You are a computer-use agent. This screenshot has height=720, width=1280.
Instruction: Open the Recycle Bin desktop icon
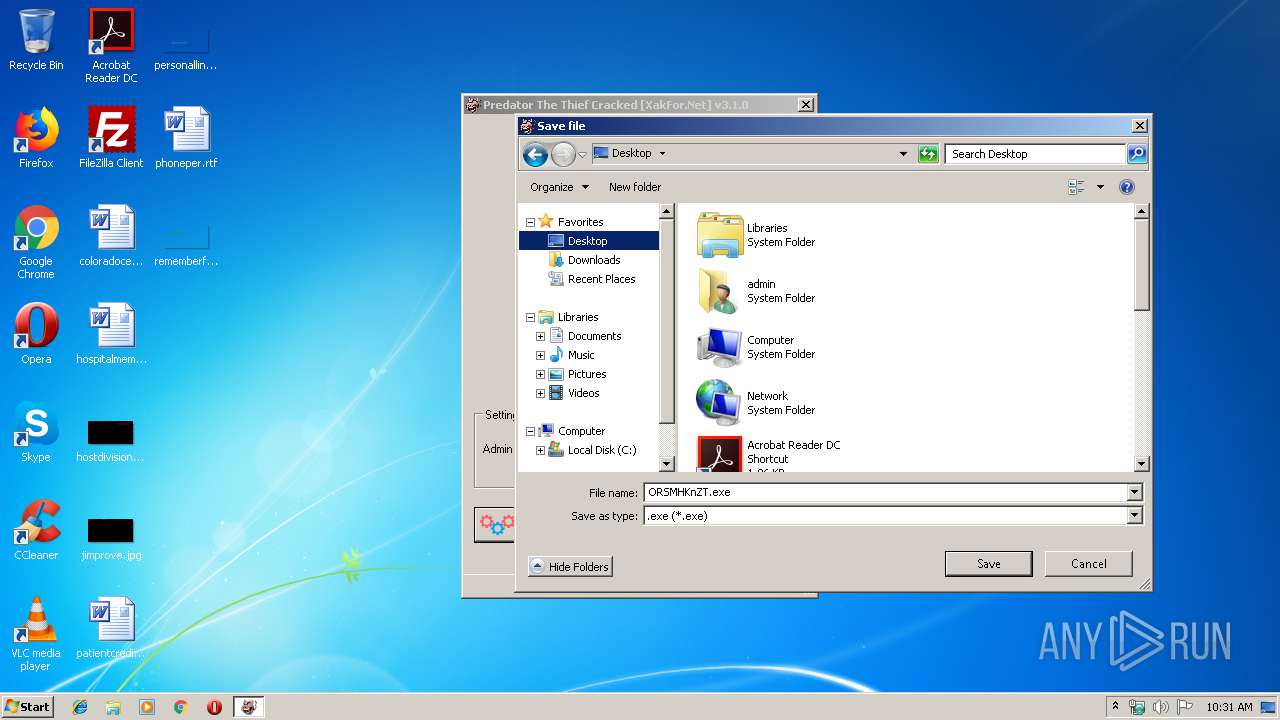tap(36, 40)
